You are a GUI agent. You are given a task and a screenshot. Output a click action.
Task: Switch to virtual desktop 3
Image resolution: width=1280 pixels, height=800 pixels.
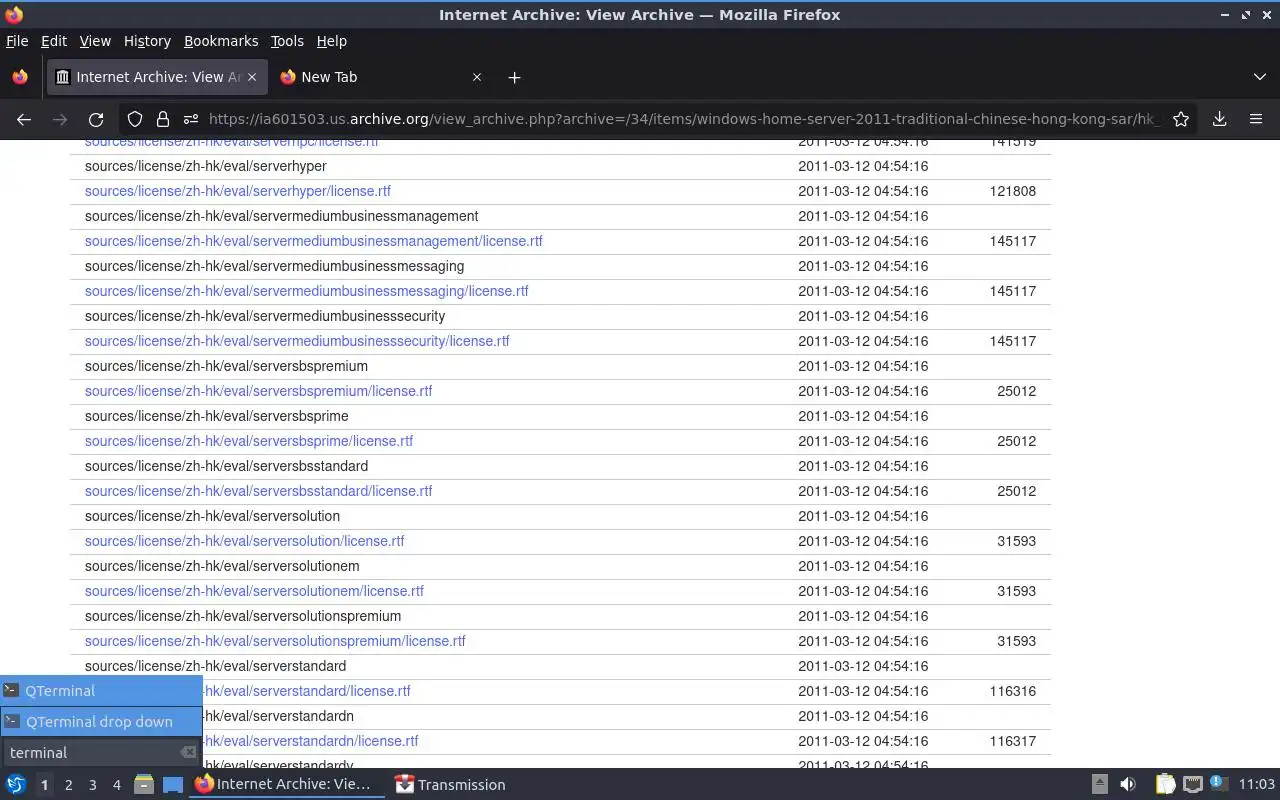click(x=92, y=785)
